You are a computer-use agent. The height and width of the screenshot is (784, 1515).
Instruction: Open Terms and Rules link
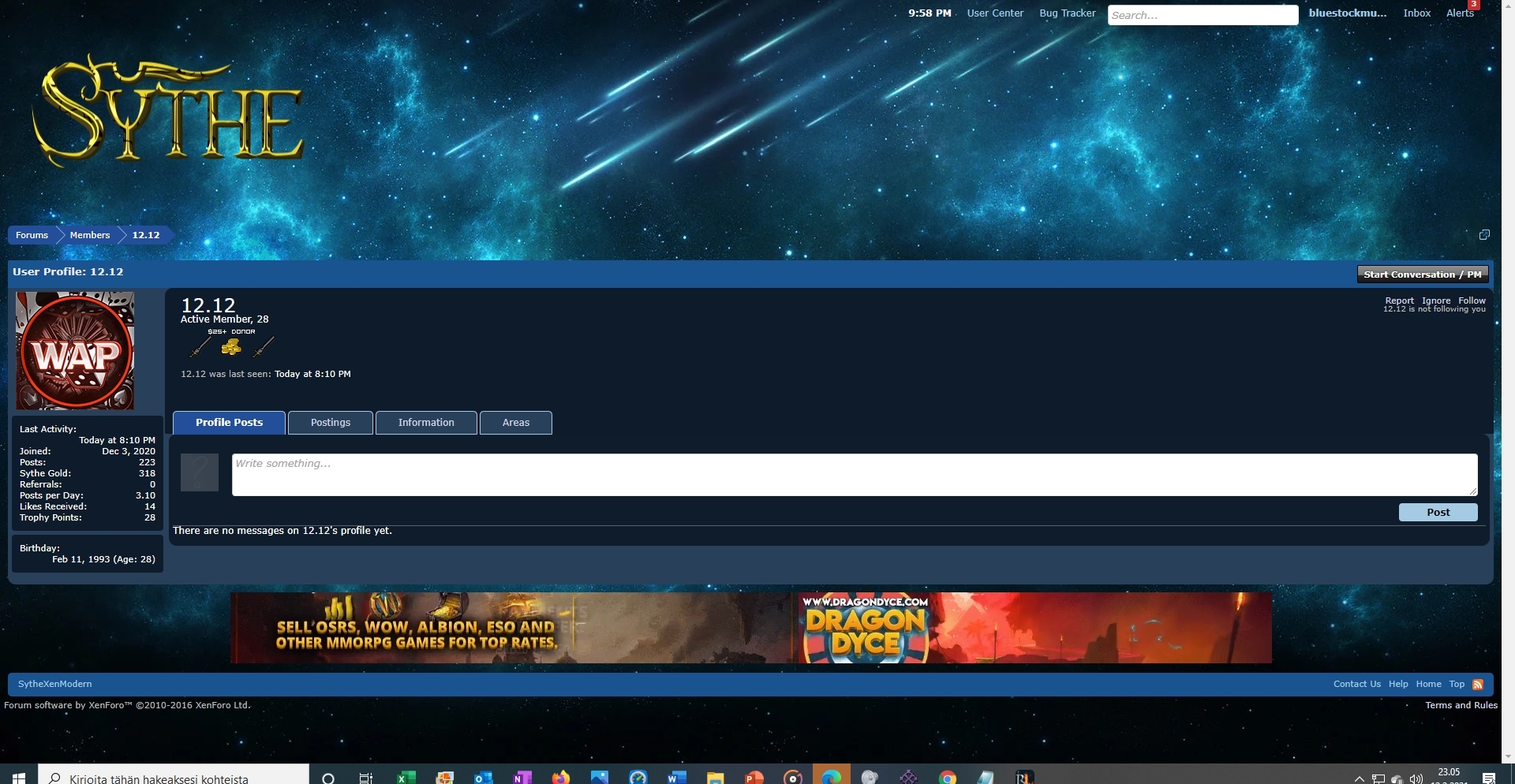point(1461,706)
